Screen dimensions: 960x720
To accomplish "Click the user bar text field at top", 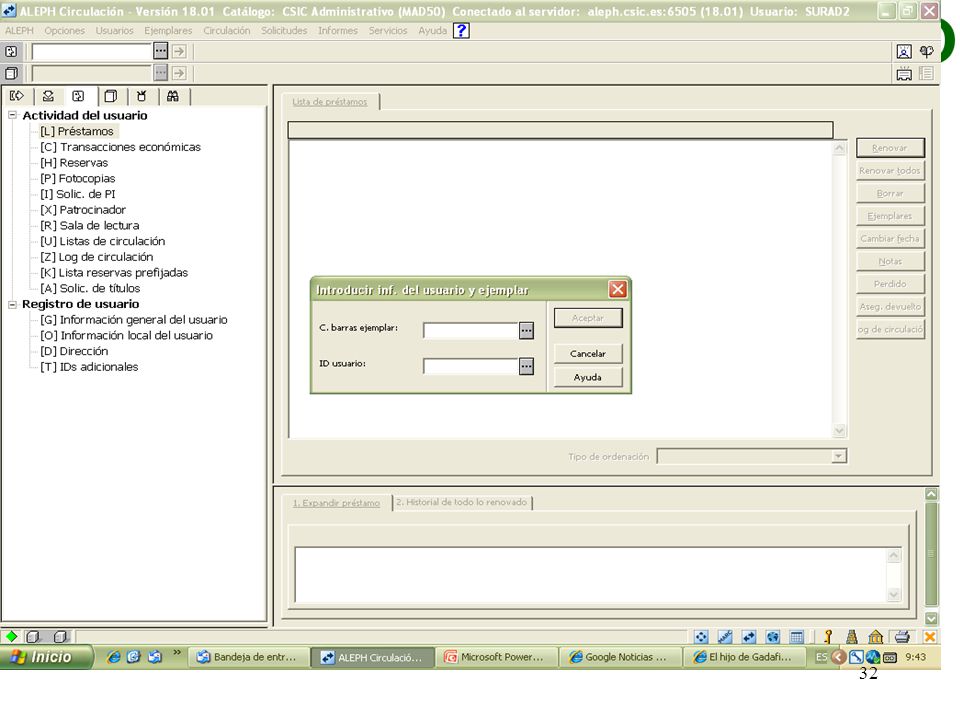I will click(x=91, y=51).
